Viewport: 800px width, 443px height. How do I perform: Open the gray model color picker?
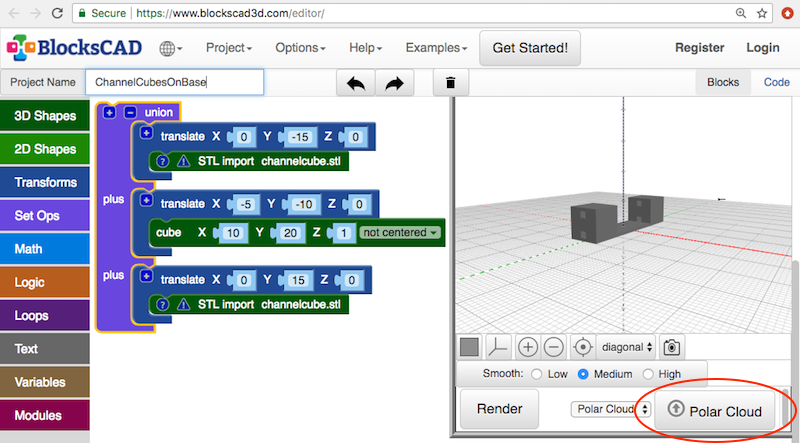point(469,347)
